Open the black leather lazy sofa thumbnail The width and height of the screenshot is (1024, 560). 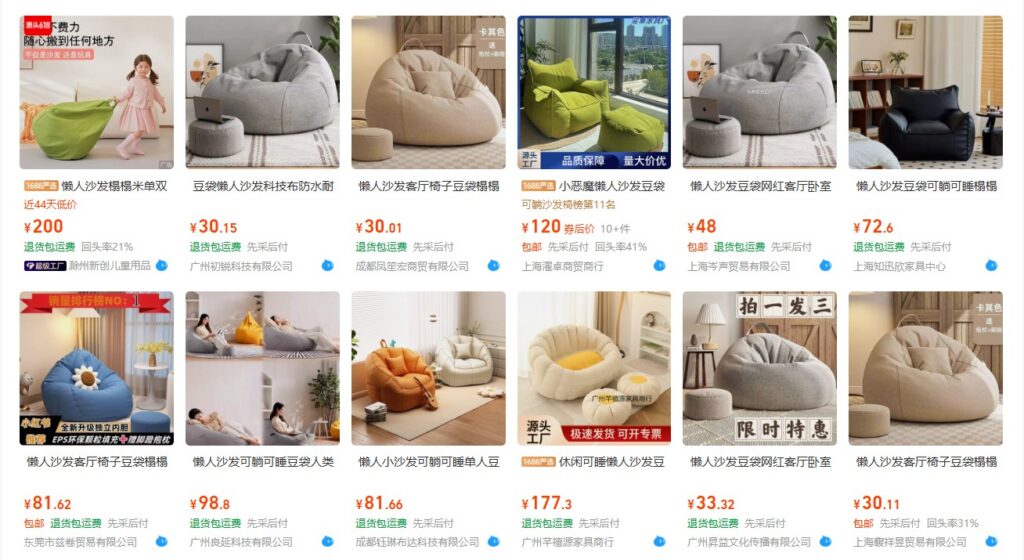[925, 92]
